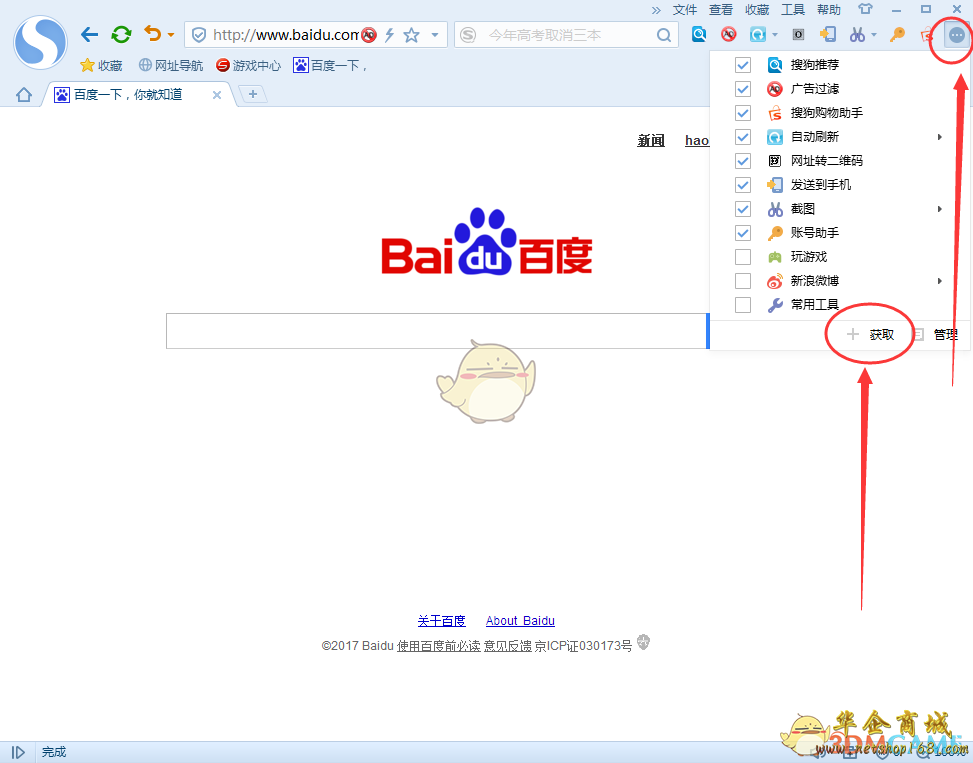The height and width of the screenshot is (763, 973).
Task: Open the undo history dropdown arrow
Action: 171,35
